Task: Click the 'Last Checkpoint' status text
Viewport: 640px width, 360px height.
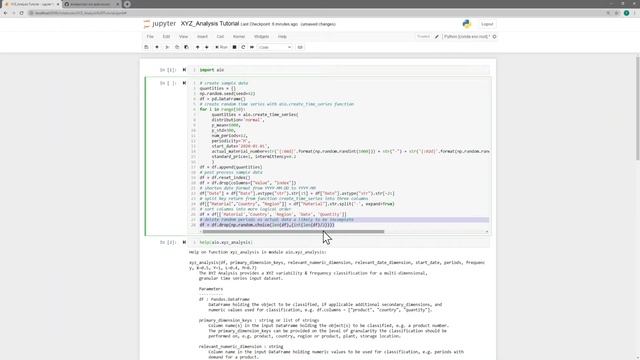Action: (269, 24)
